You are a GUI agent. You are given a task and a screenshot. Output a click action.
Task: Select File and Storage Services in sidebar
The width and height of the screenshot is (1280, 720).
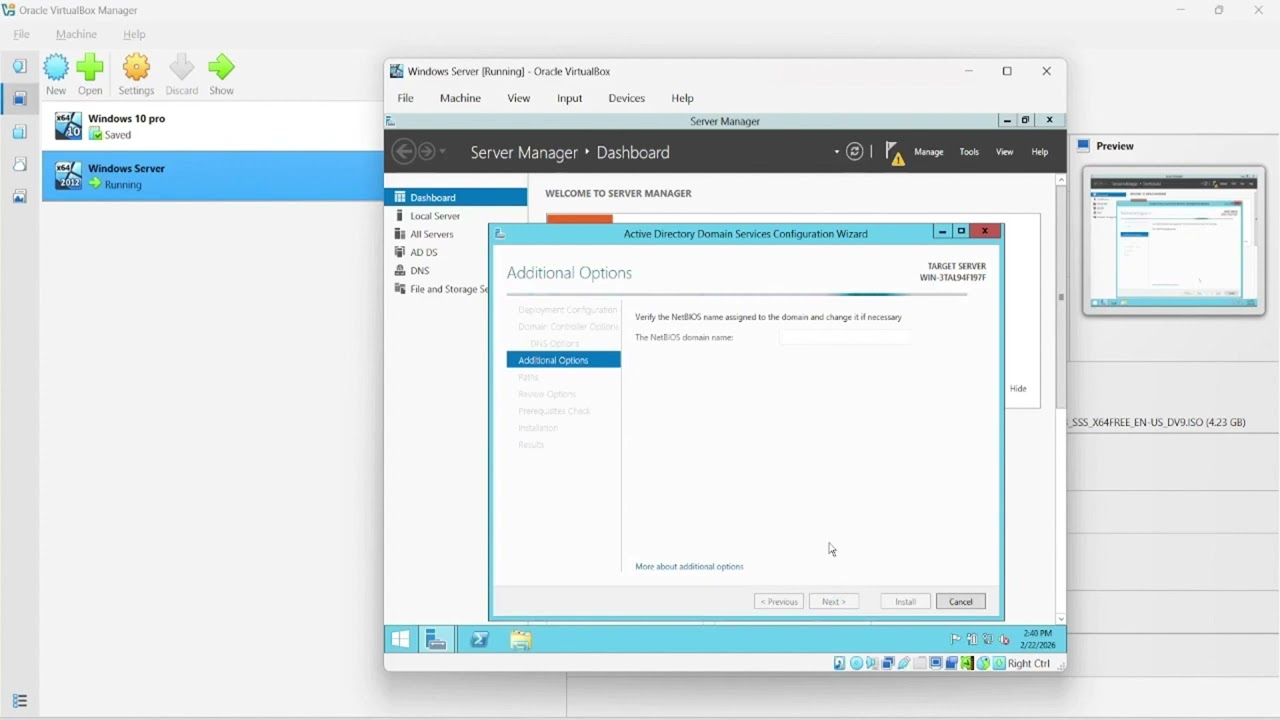coord(440,289)
